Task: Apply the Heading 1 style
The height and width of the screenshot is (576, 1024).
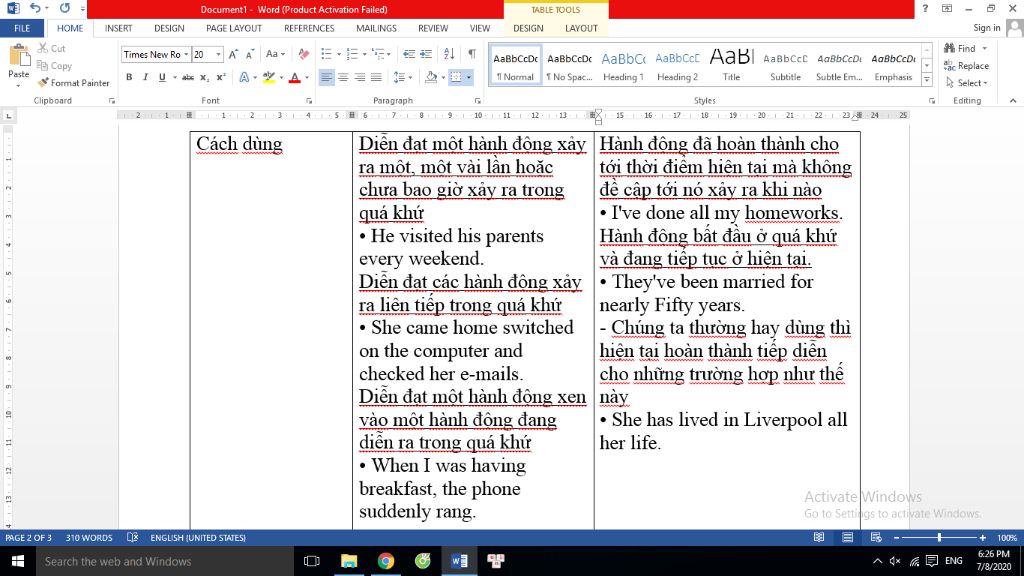Action: point(623,65)
